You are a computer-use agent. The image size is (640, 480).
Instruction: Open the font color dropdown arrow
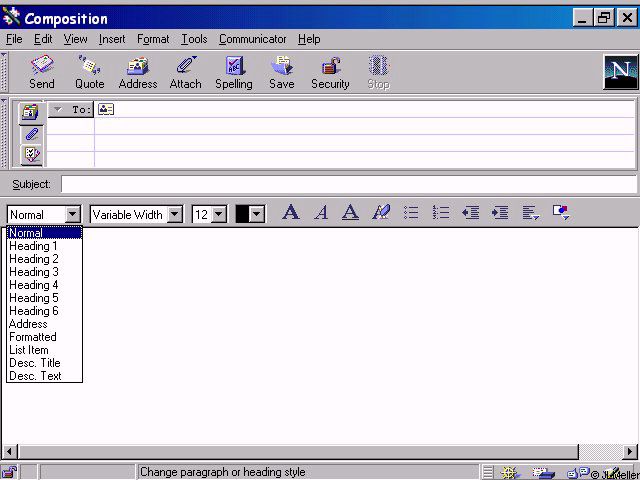[x=257, y=214]
